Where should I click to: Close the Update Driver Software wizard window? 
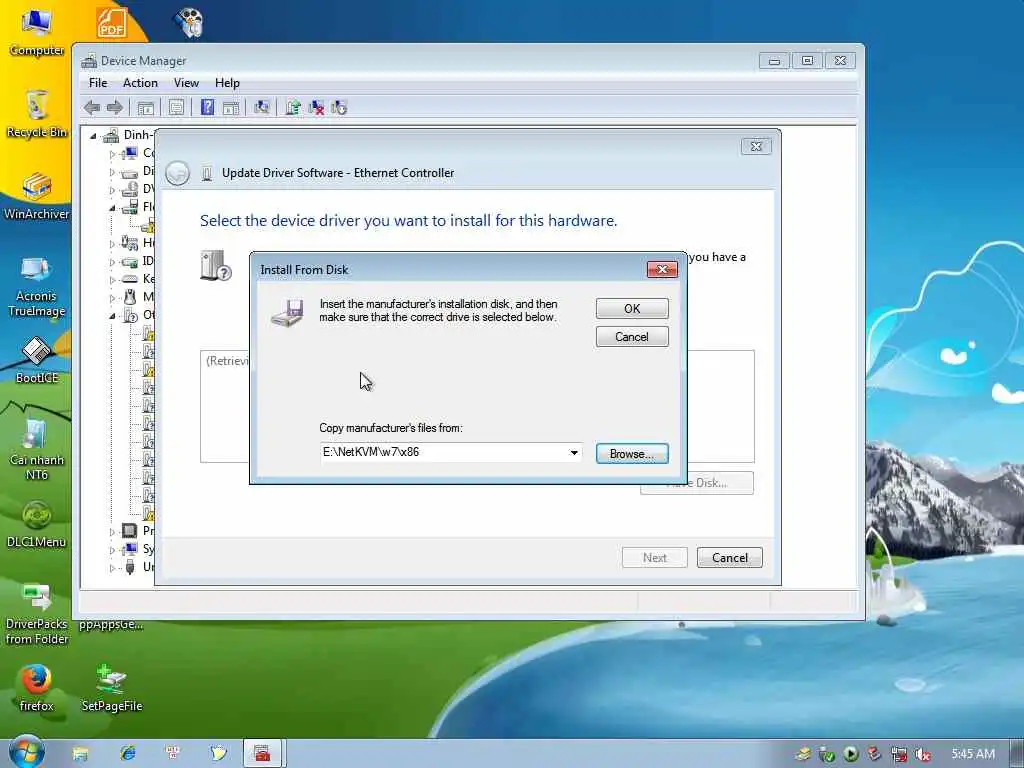point(756,146)
